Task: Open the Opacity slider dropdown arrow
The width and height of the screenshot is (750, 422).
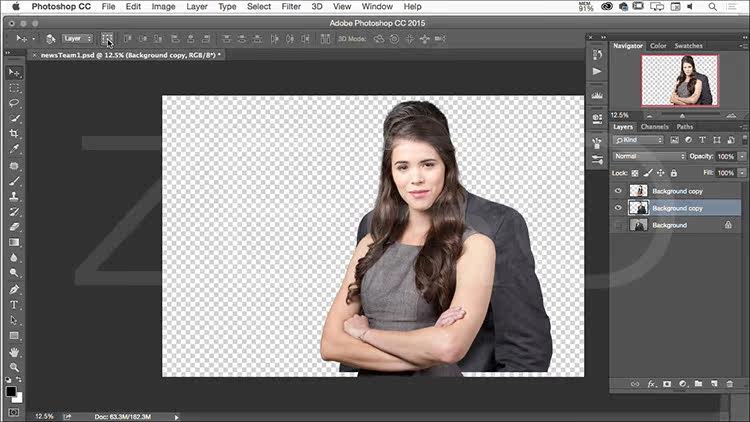Action: click(742, 156)
